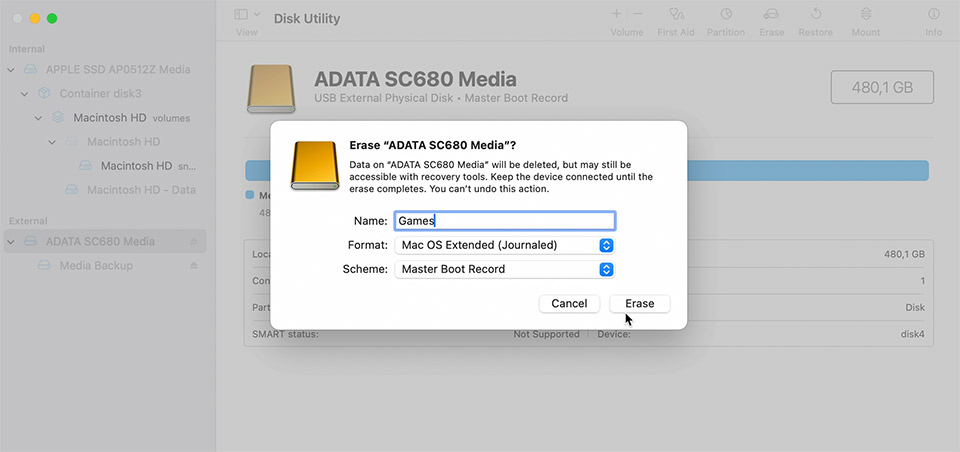Image resolution: width=960 pixels, height=452 pixels.
Task: Click the Erase toolbar icon
Action: click(x=771, y=13)
